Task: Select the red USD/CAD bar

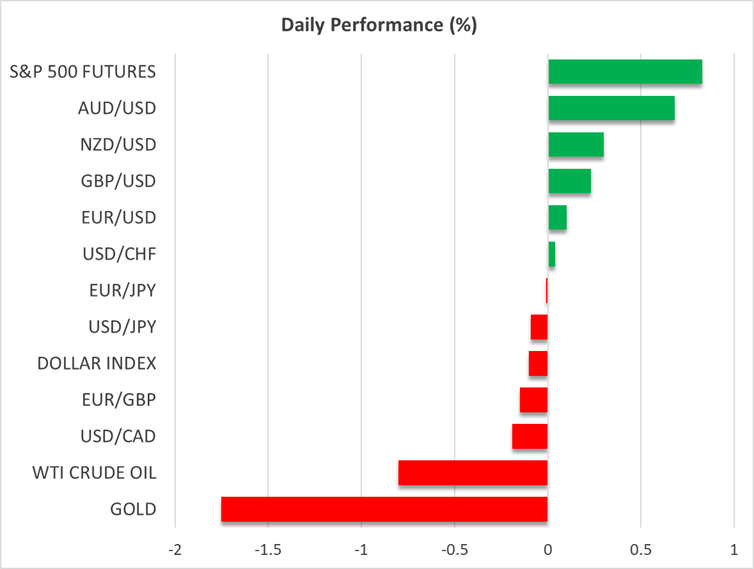Action: (x=530, y=436)
